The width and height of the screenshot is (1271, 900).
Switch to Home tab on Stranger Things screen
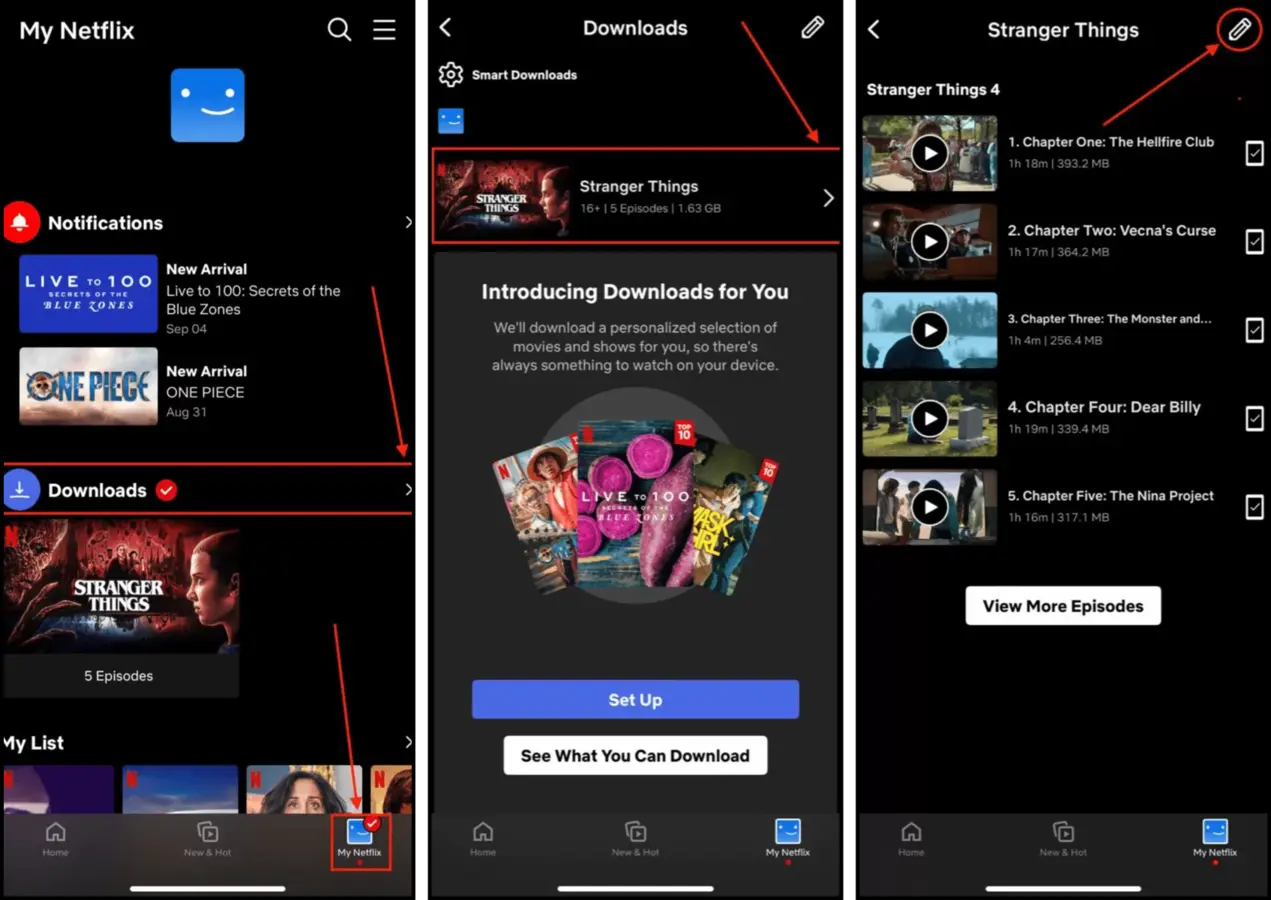pos(911,839)
